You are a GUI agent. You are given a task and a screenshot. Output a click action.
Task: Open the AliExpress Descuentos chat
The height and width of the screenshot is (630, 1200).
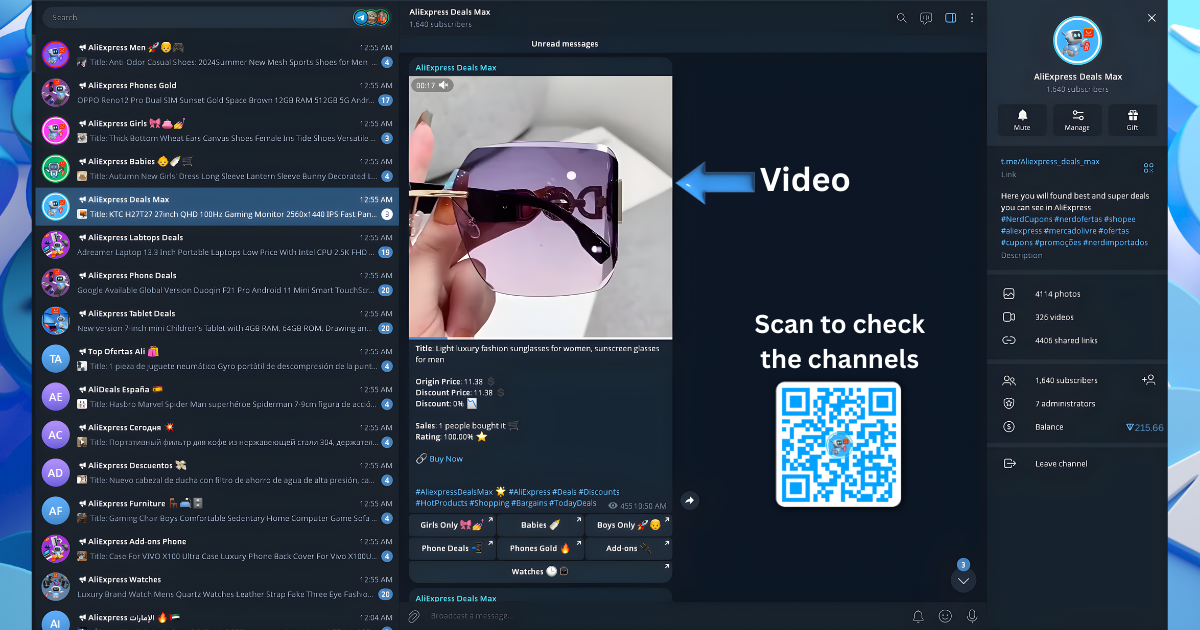coord(217,472)
